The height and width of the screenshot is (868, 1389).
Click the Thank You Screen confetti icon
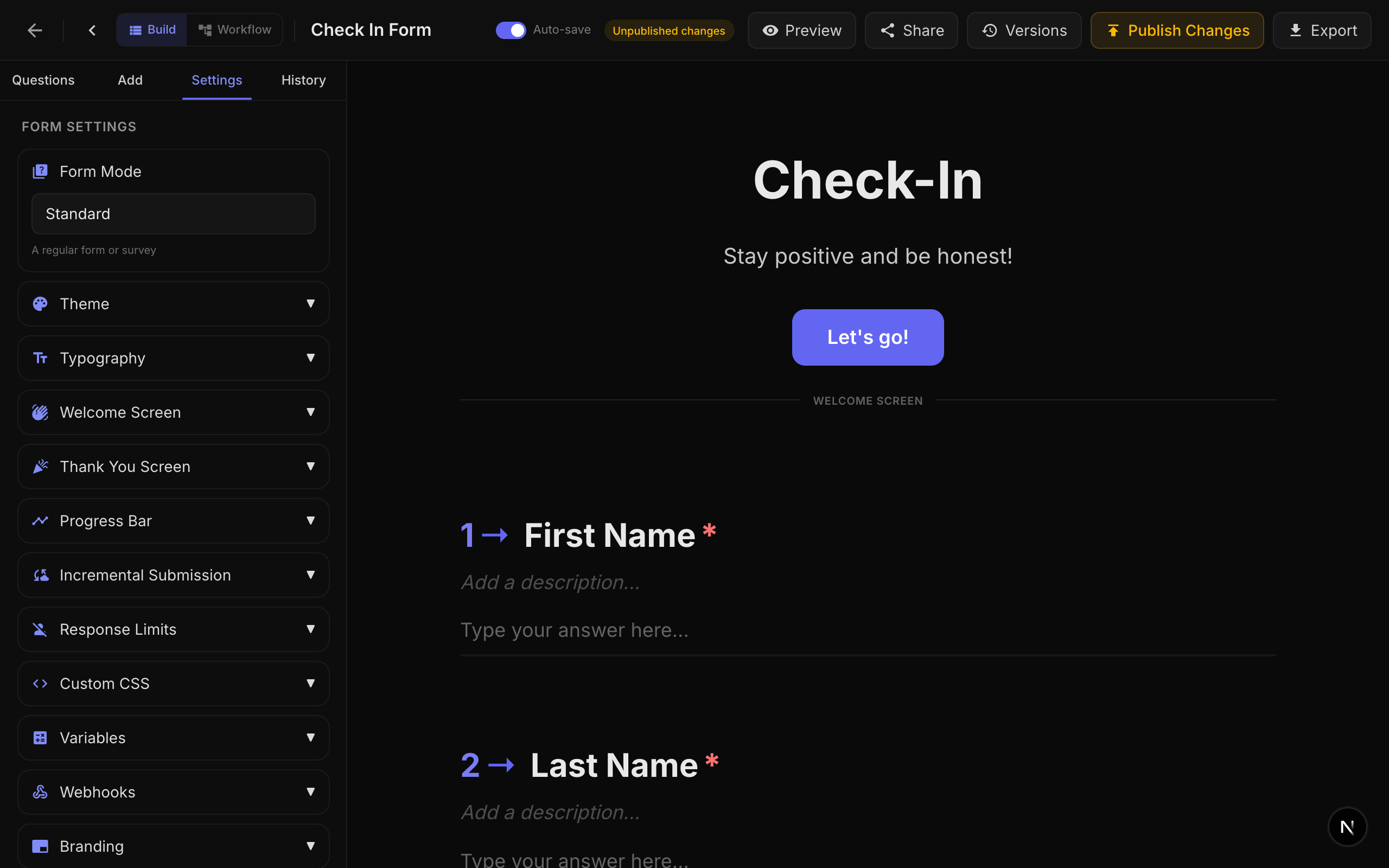coord(40,466)
